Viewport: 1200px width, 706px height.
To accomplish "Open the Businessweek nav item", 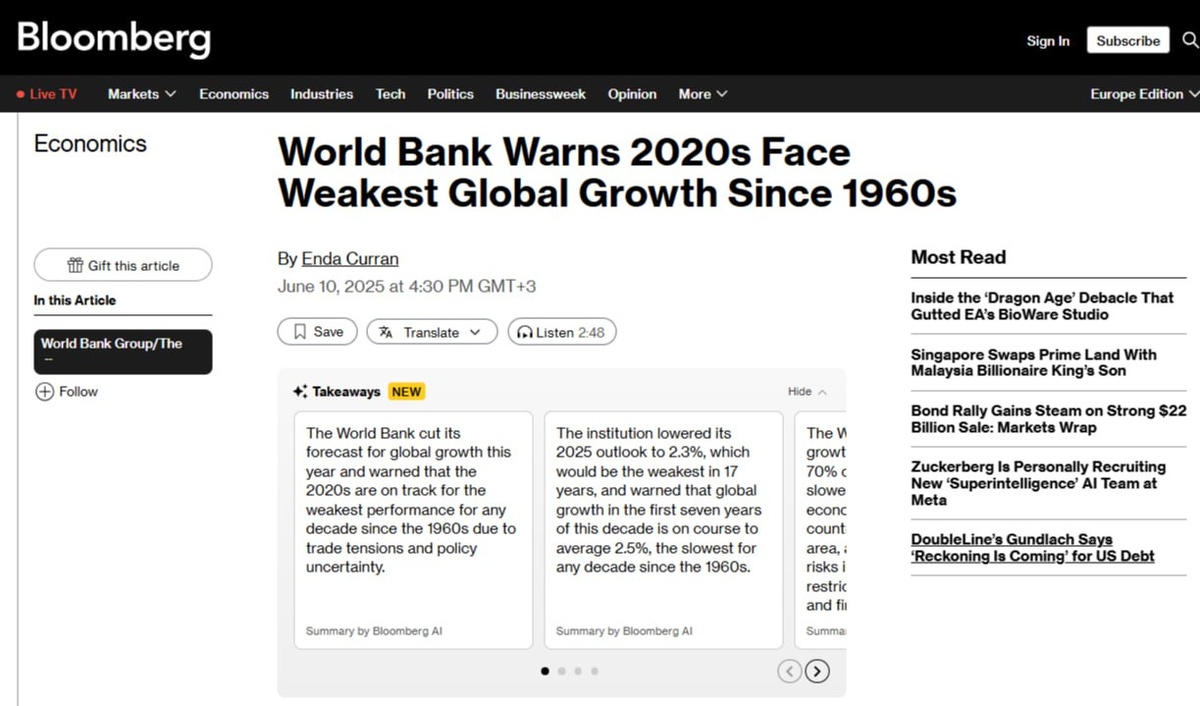I will coord(541,94).
